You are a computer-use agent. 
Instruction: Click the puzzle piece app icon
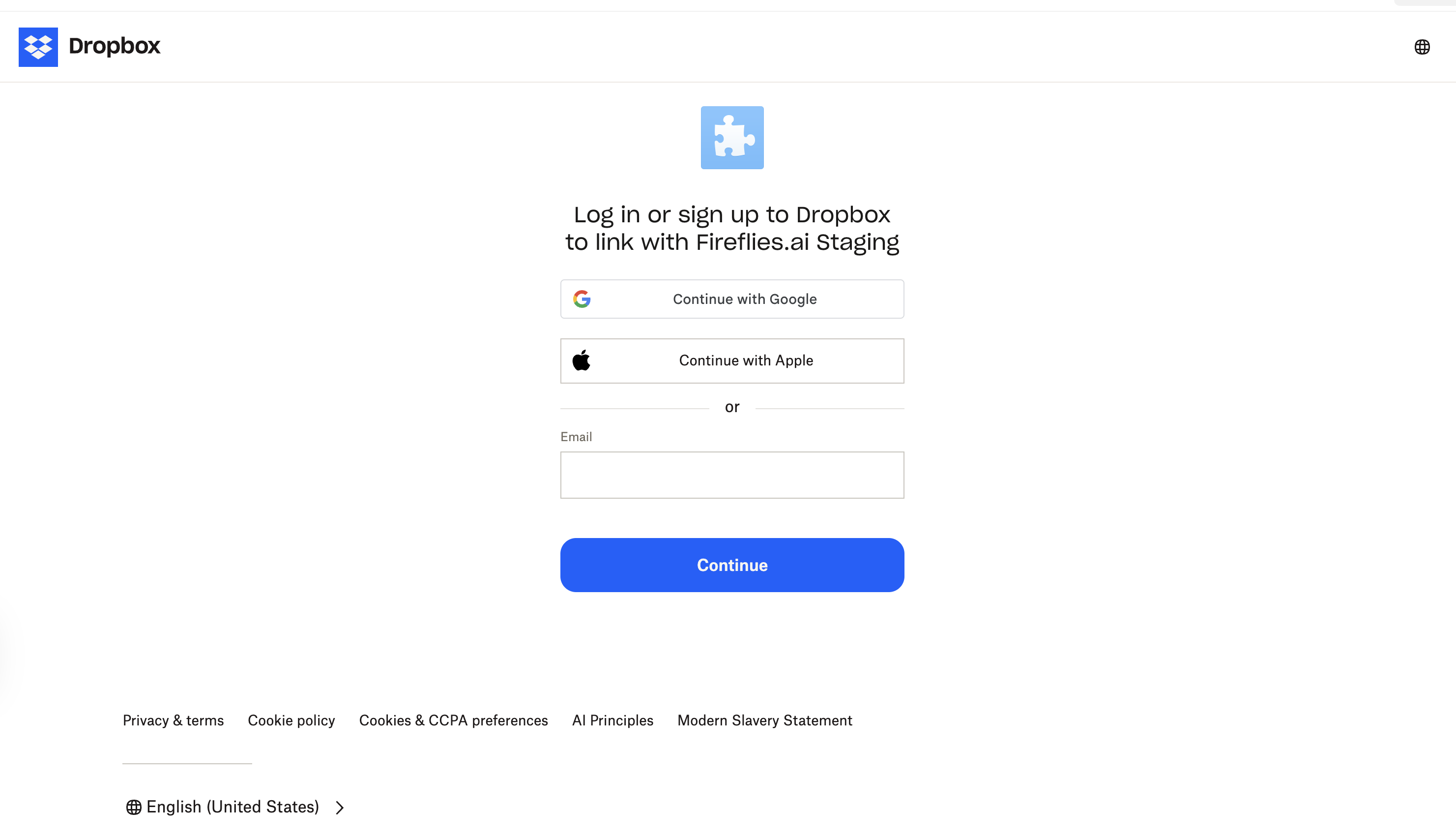click(x=732, y=137)
